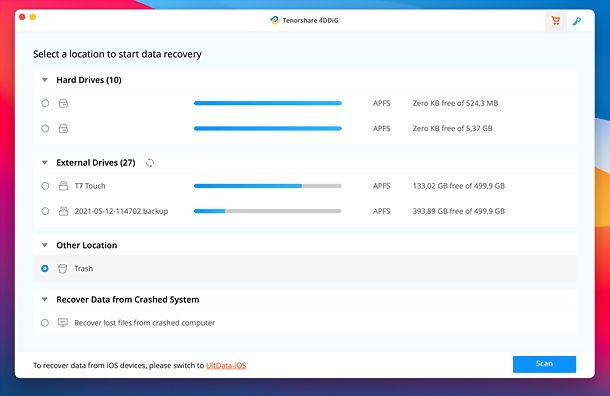Click the key registration icon
The image size is (610, 396).
(x=577, y=21)
